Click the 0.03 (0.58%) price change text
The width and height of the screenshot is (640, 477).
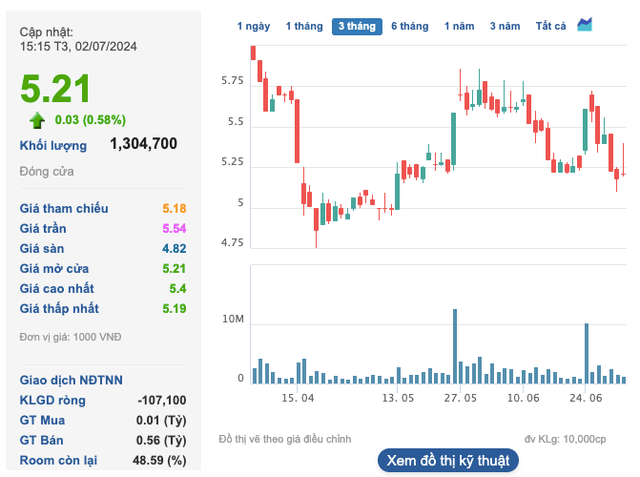(x=90, y=120)
